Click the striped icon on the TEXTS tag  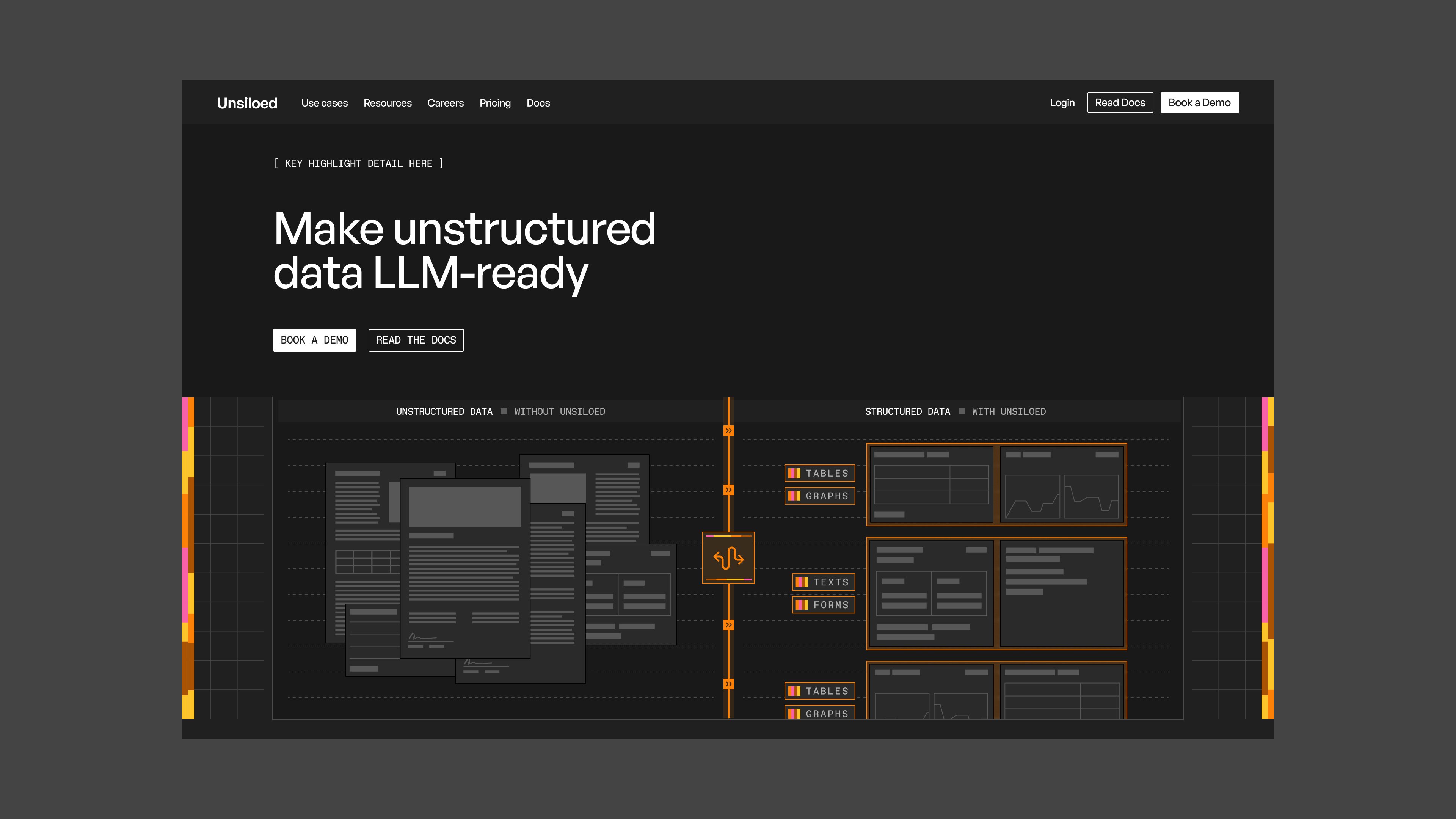(802, 582)
